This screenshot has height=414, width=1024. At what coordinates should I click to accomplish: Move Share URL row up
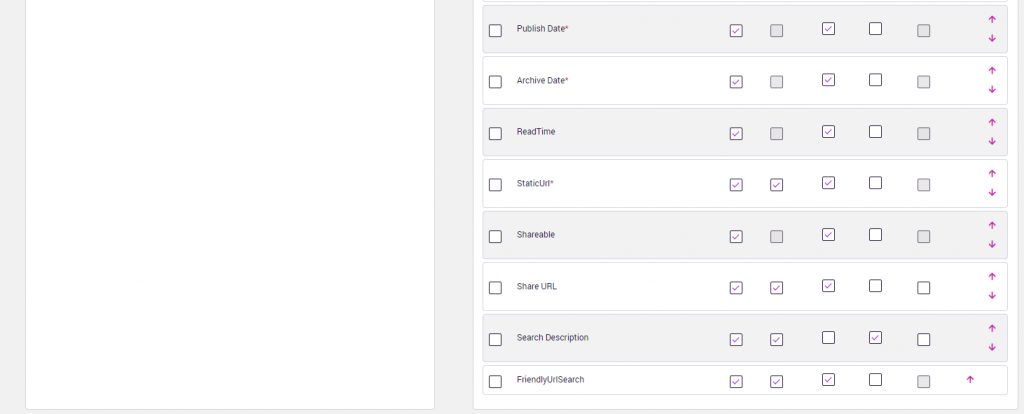point(992,277)
